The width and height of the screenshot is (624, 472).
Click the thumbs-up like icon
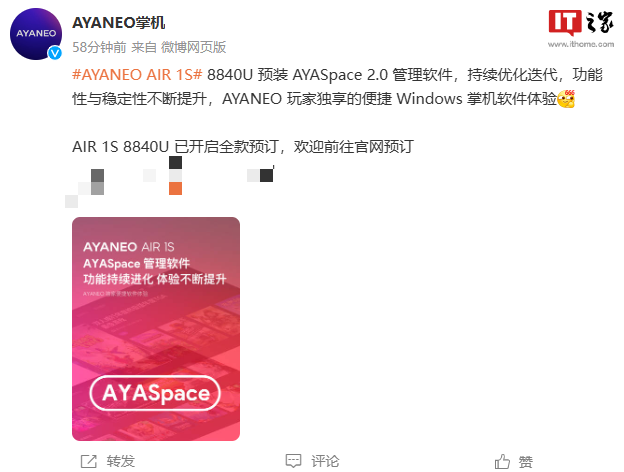coord(502,461)
